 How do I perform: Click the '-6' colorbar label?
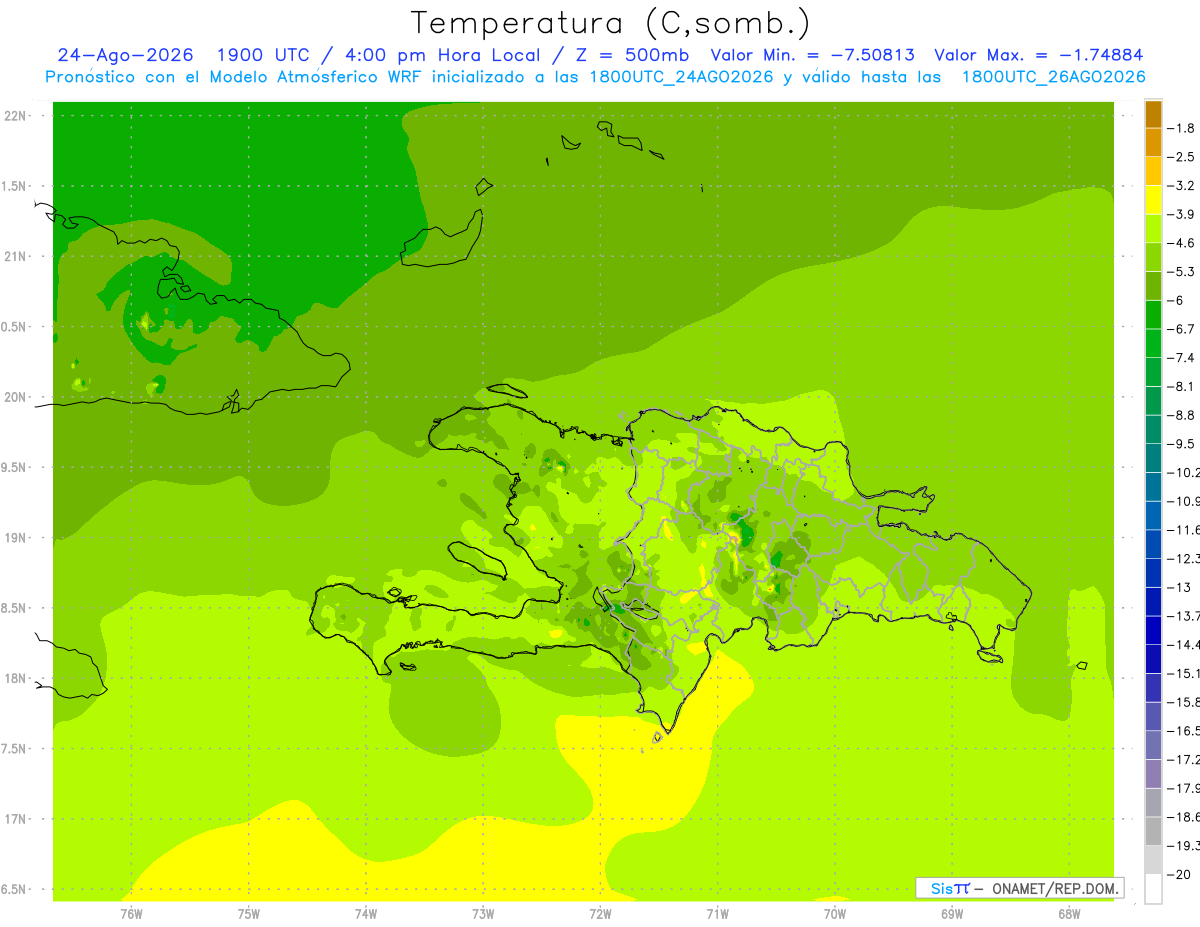1176,301
